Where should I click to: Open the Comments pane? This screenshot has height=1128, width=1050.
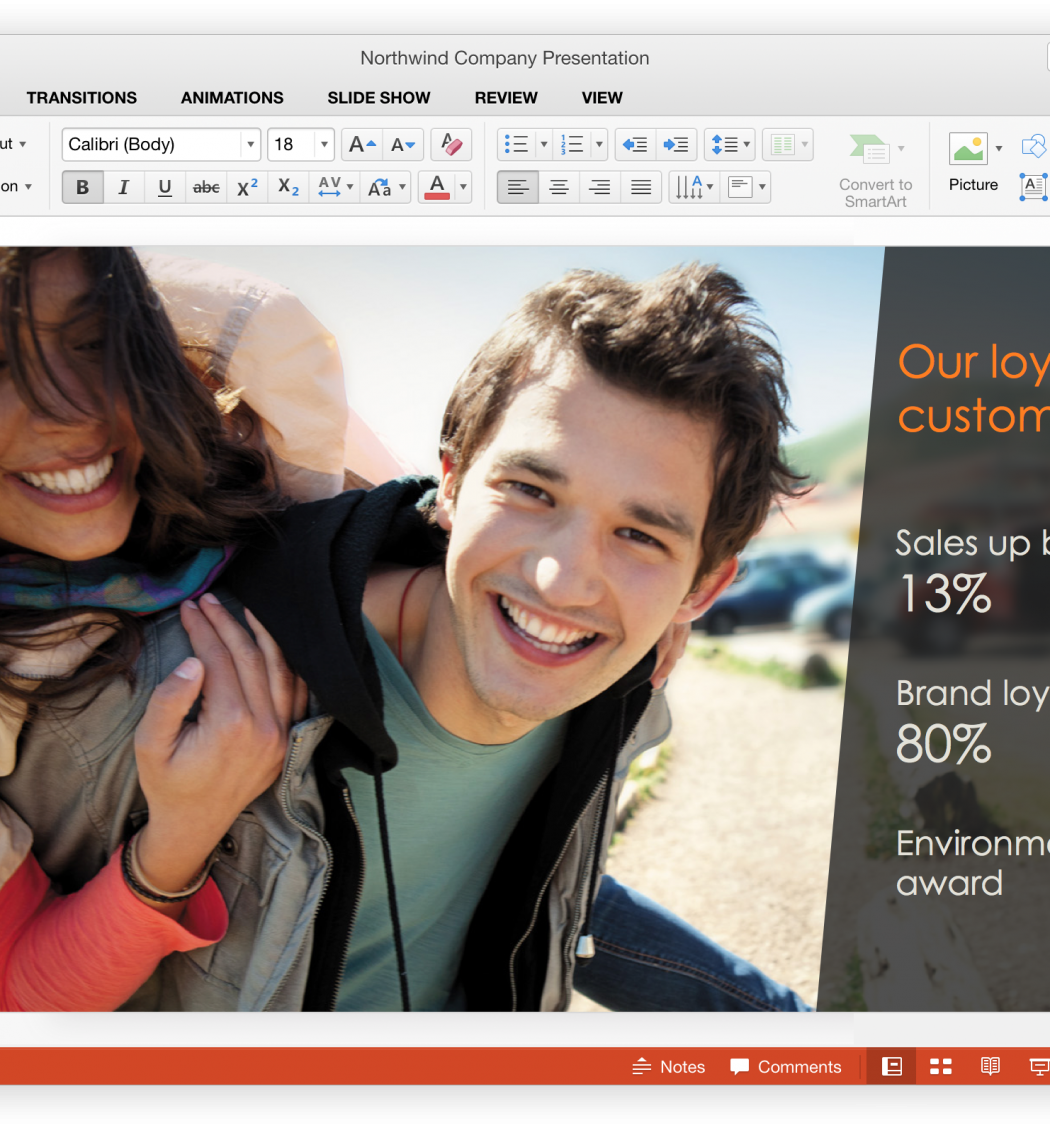click(x=786, y=1067)
